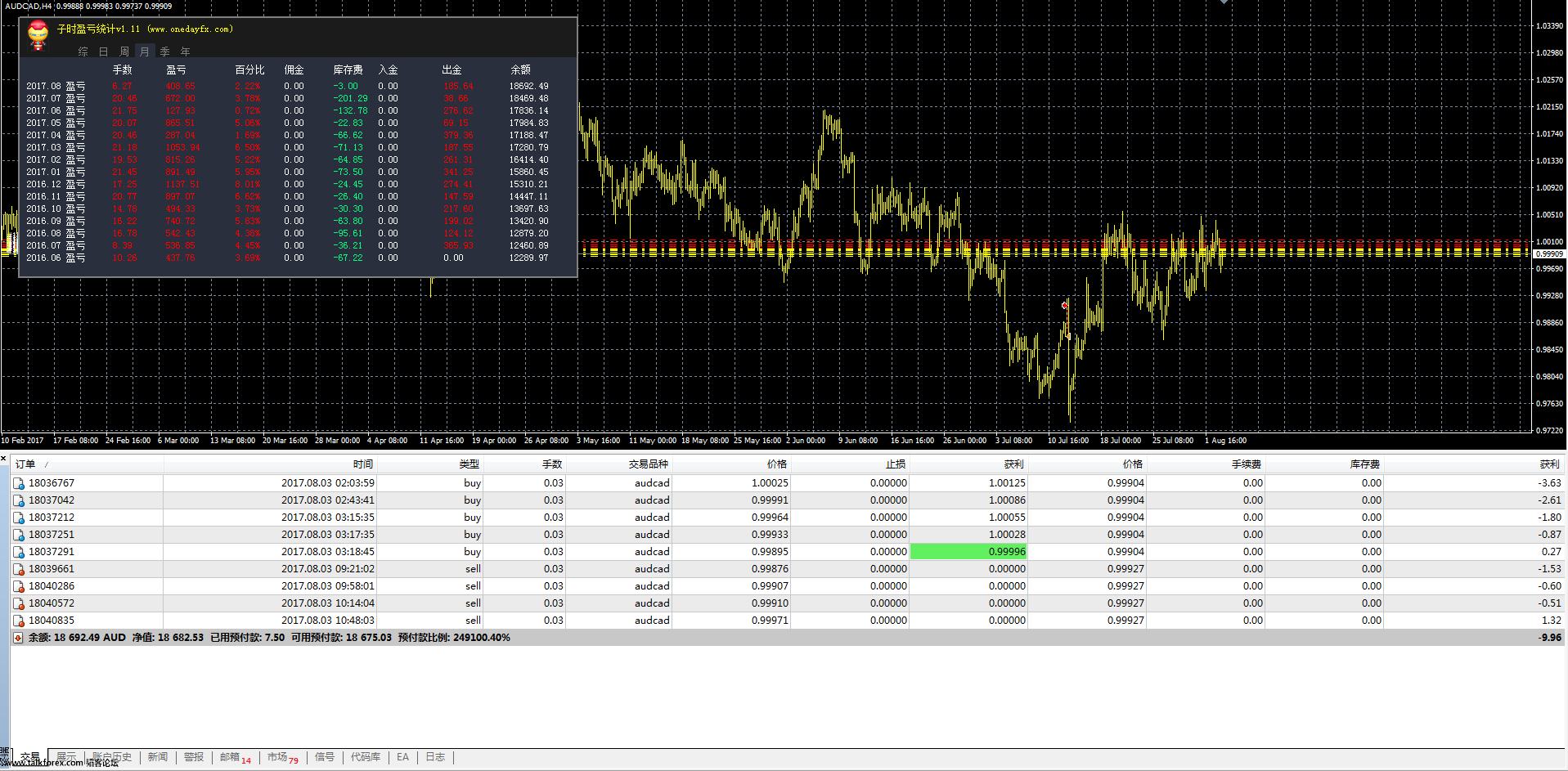Click the 2016.12 盈亏 row label
1568x771 pixels.
56,184
